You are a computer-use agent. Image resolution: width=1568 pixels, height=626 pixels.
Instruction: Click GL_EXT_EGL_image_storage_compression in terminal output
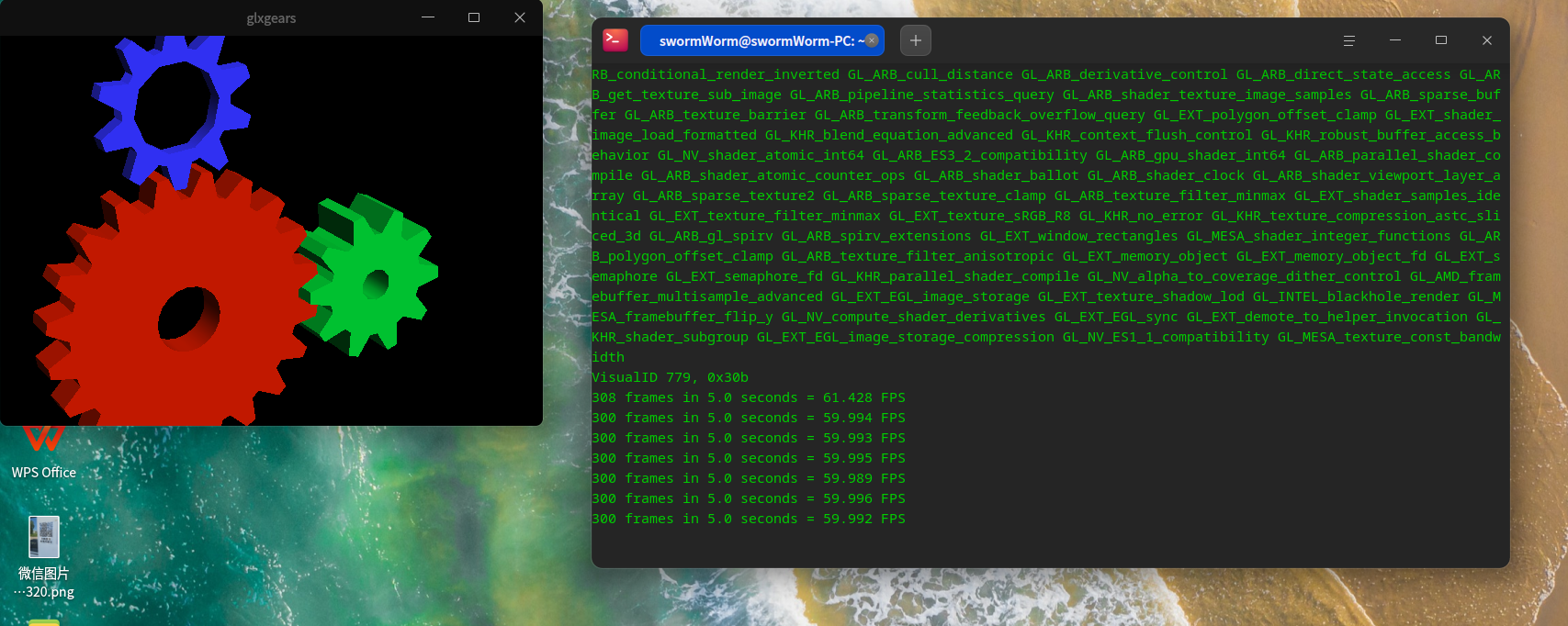[906, 337]
